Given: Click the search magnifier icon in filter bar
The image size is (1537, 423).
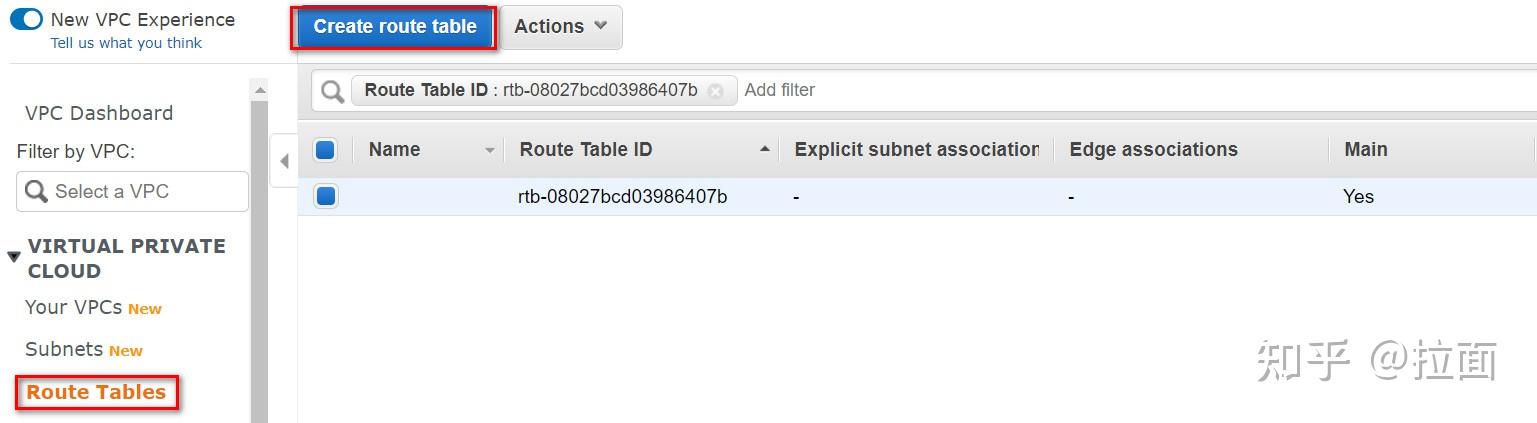Looking at the screenshot, I should (x=332, y=91).
